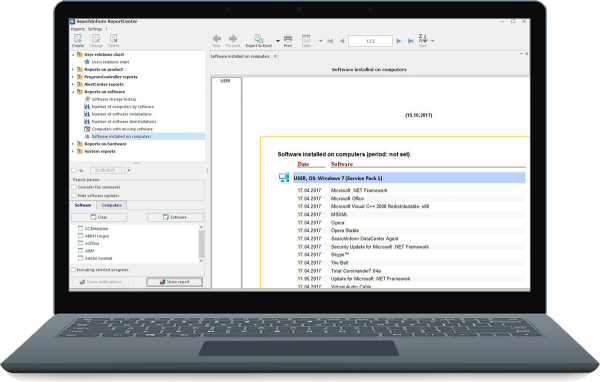Enable Consider the comments checkbox
Screen dimensions: 600x382
click(x=74, y=187)
